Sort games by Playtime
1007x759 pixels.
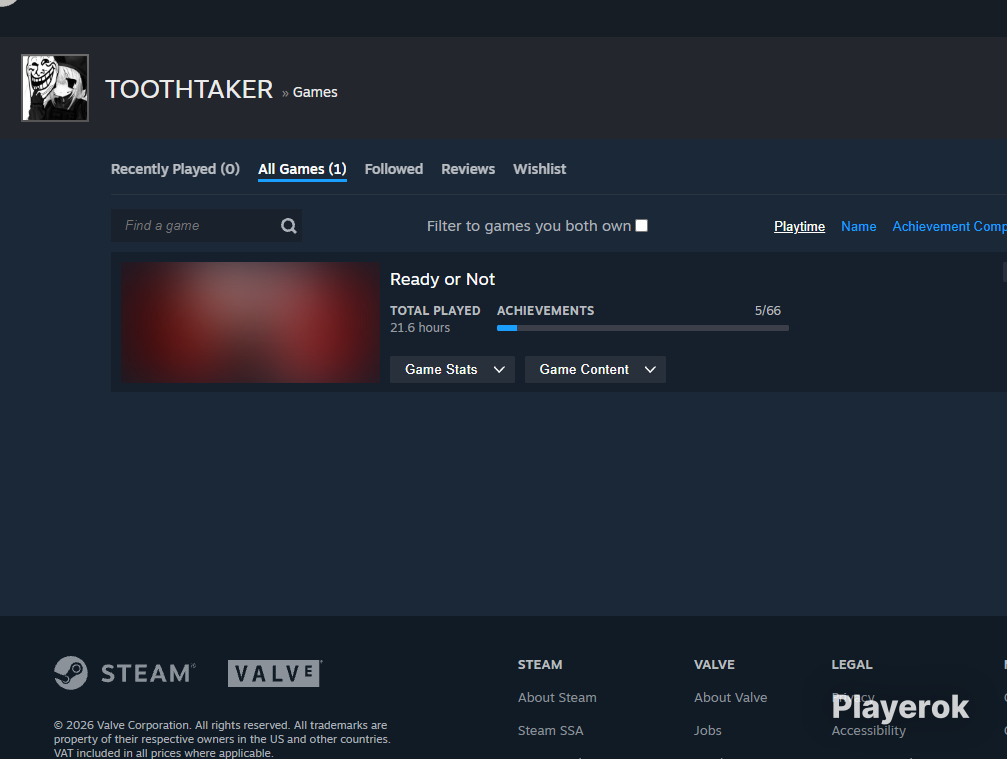799,226
